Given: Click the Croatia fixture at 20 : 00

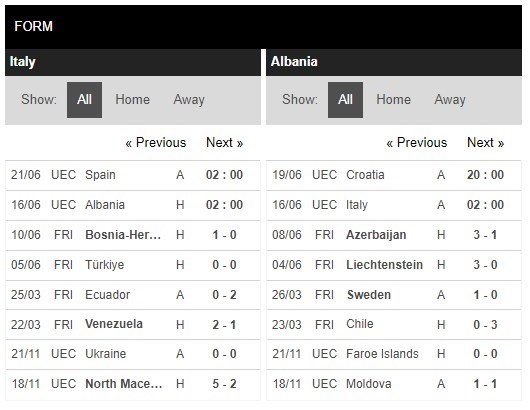Looking at the screenshot, I should click(394, 175).
